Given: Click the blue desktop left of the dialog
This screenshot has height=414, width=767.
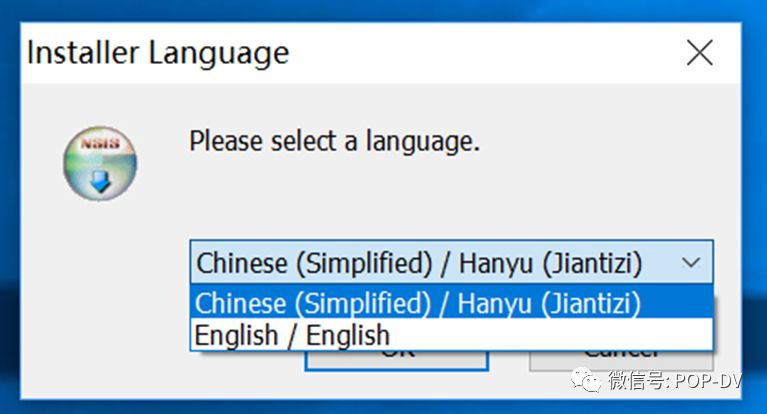Looking at the screenshot, I should (9, 200).
